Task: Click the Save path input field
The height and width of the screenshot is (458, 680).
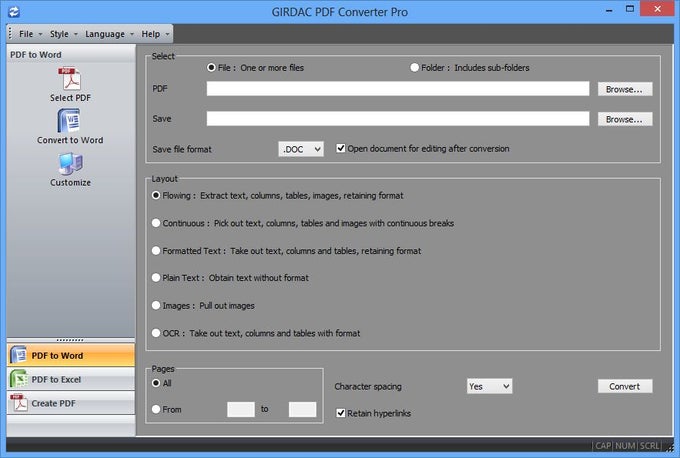Action: [x=398, y=119]
